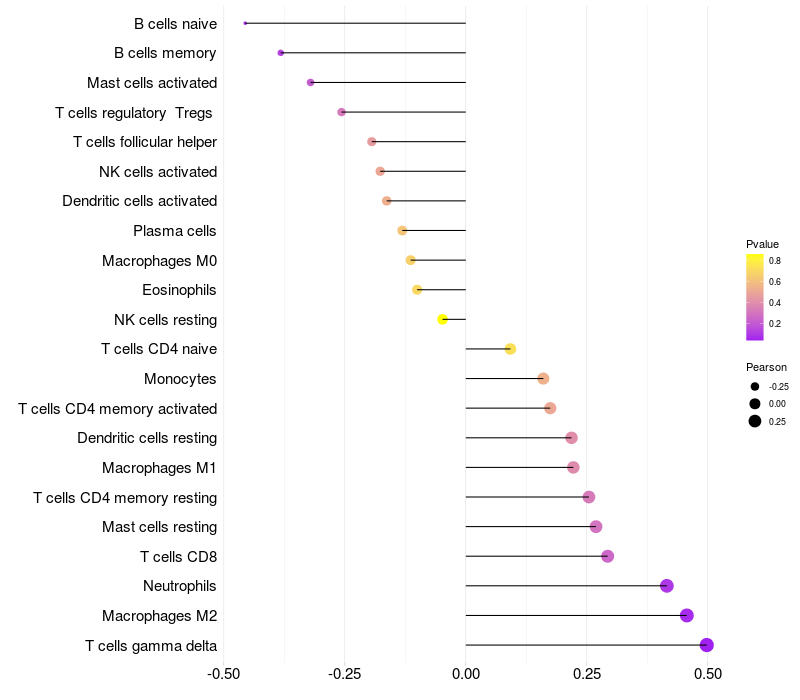Image resolution: width=800 pixels, height=700 pixels.
Task: Click the Mast cells activated axis label
Action: [152, 82]
